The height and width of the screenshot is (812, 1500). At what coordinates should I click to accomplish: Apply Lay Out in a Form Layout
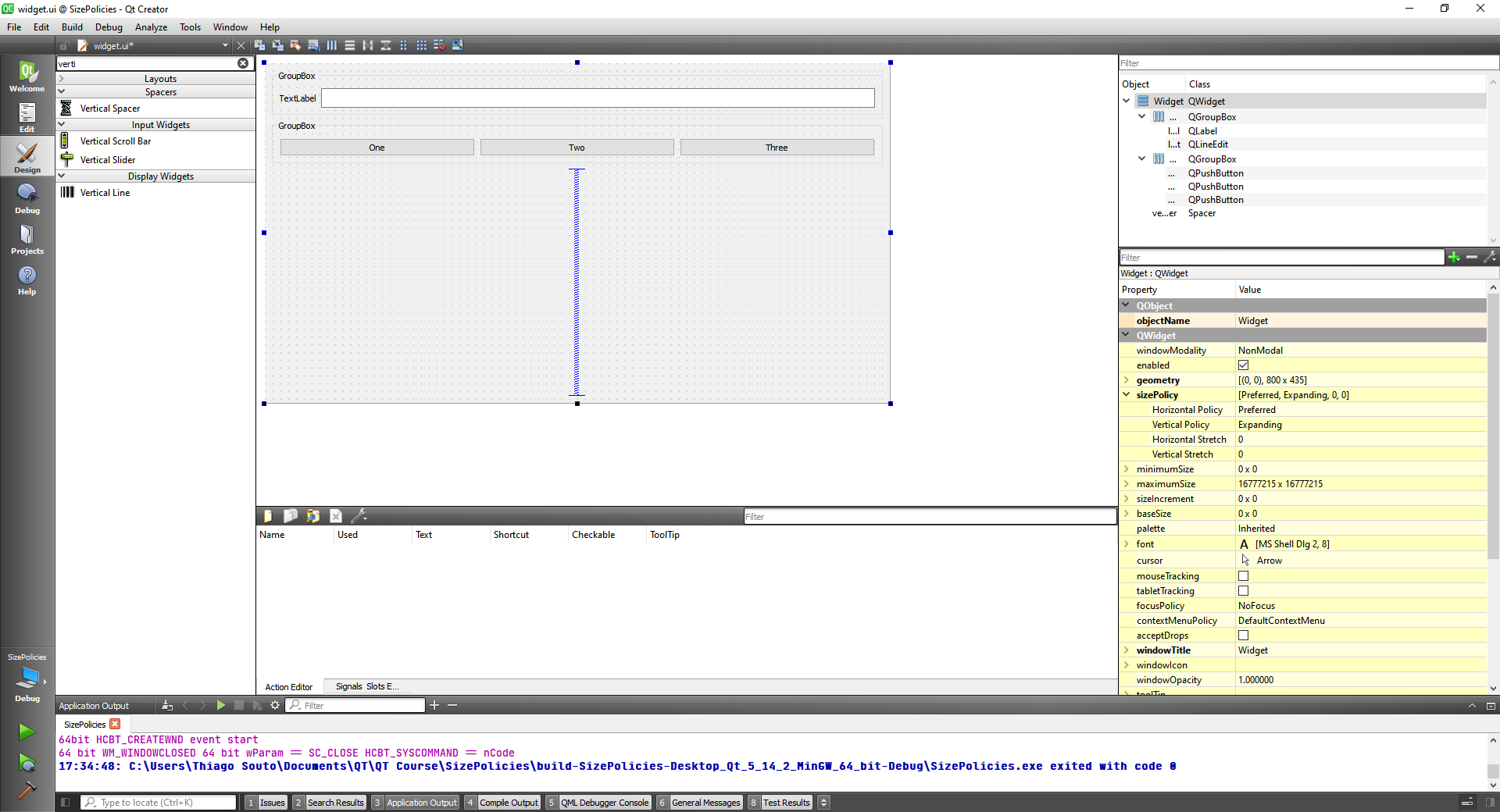(x=404, y=45)
